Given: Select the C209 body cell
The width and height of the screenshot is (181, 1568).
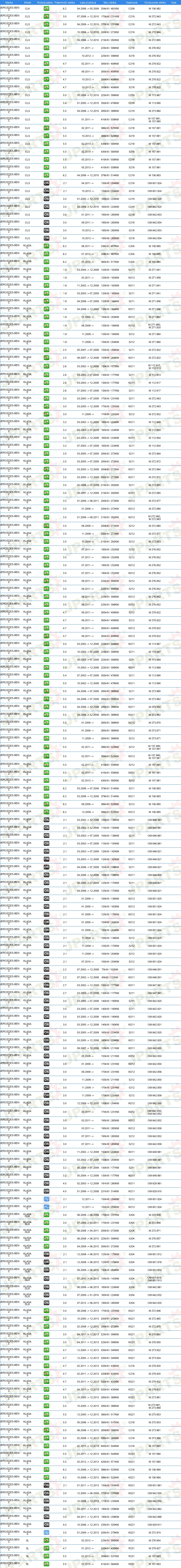Looking at the screenshot, I should (132, 9).
